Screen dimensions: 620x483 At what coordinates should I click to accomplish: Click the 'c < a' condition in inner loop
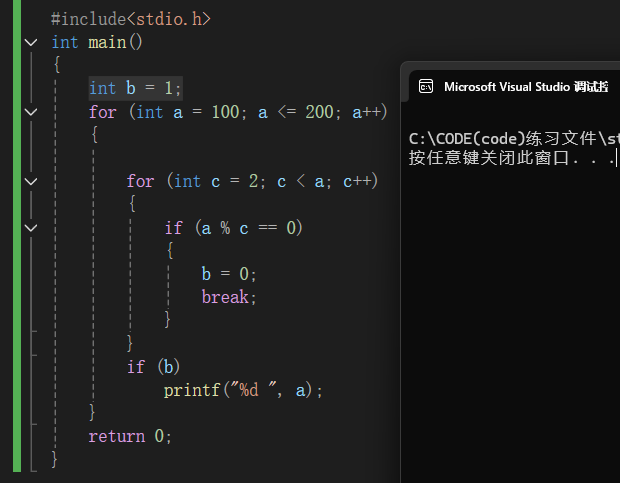tap(301, 182)
